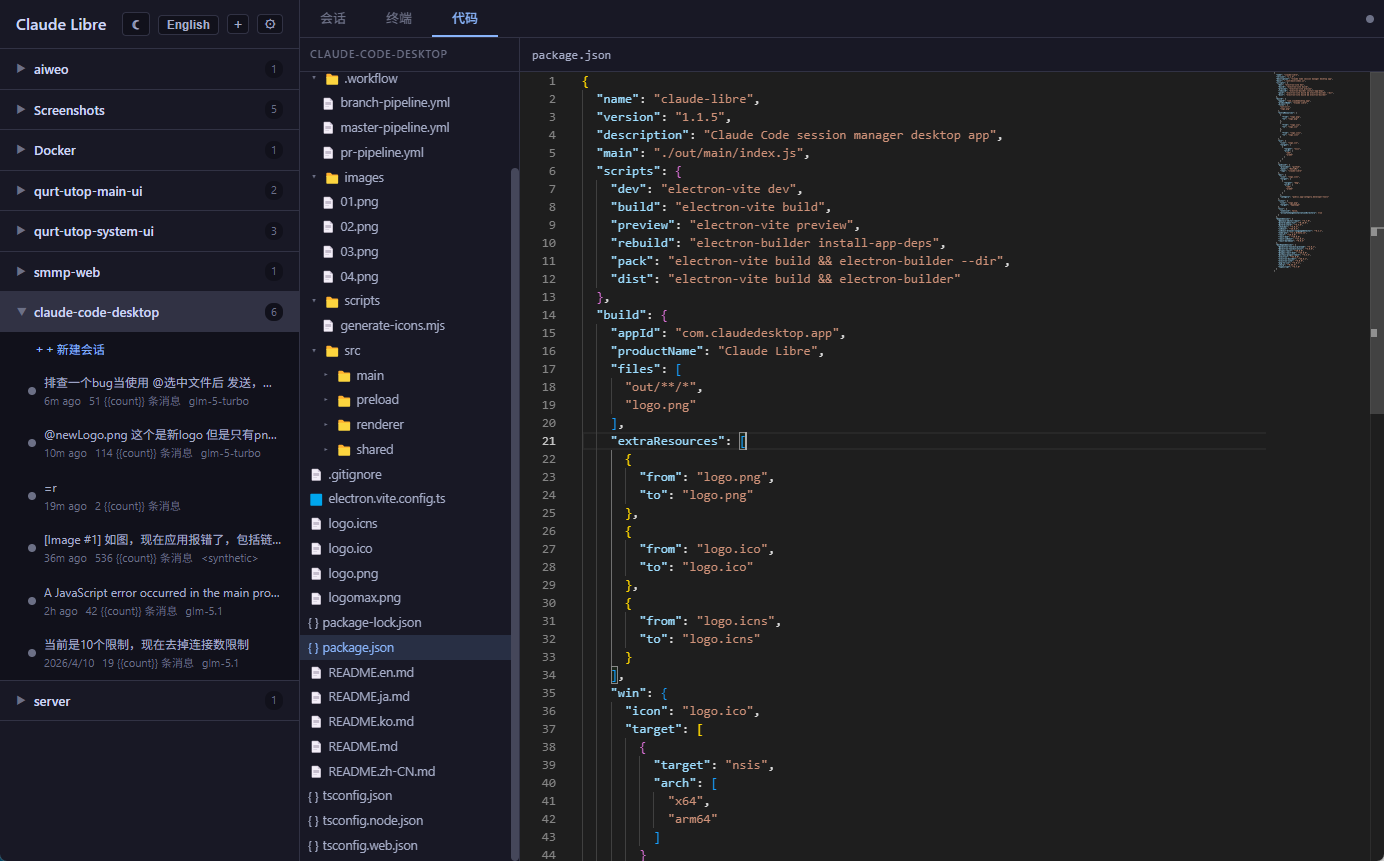
Task: Collapse the .workflow folder chevron
Action: (x=314, y=79)
